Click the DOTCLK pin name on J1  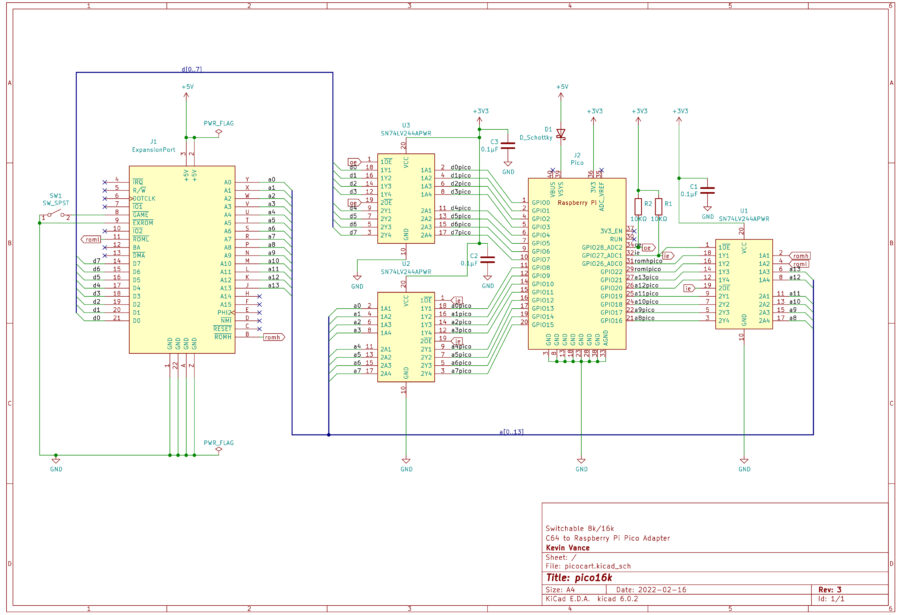pyautogui.click(x=143, y=198)
